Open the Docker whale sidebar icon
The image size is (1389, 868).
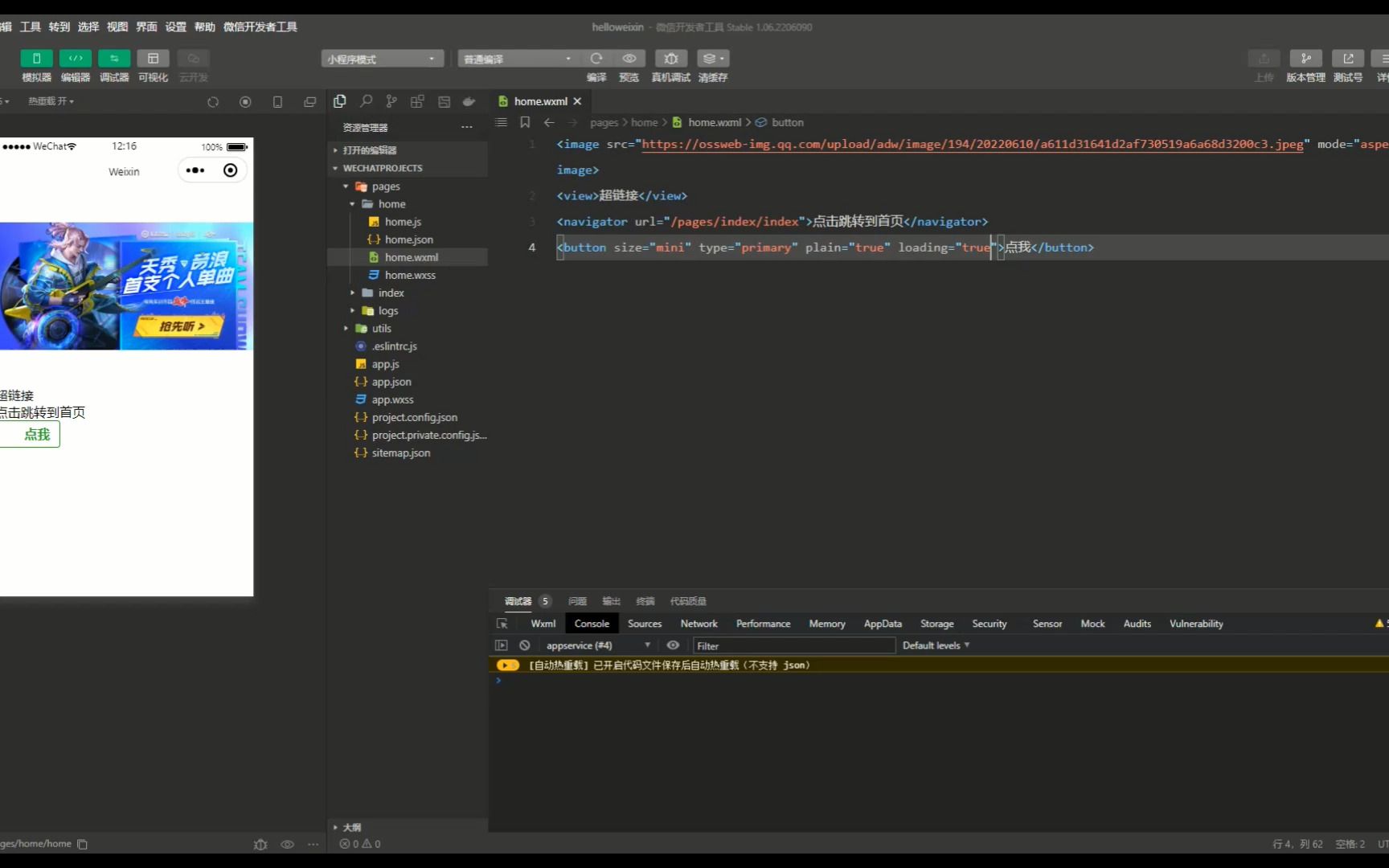click(x=469, y=101)
